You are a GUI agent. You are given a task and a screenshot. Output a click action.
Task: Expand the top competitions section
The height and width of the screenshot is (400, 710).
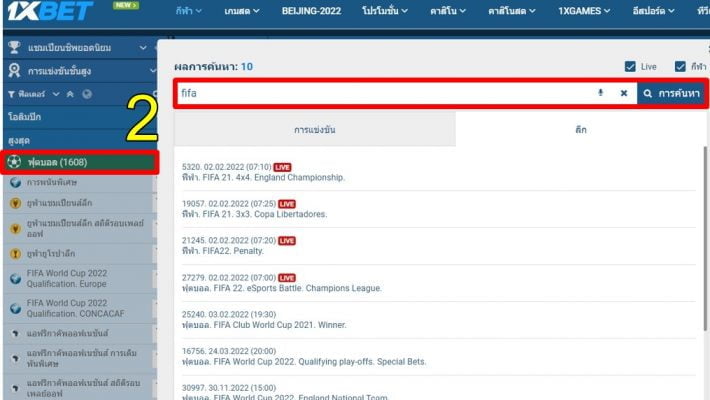coord(153,71)
